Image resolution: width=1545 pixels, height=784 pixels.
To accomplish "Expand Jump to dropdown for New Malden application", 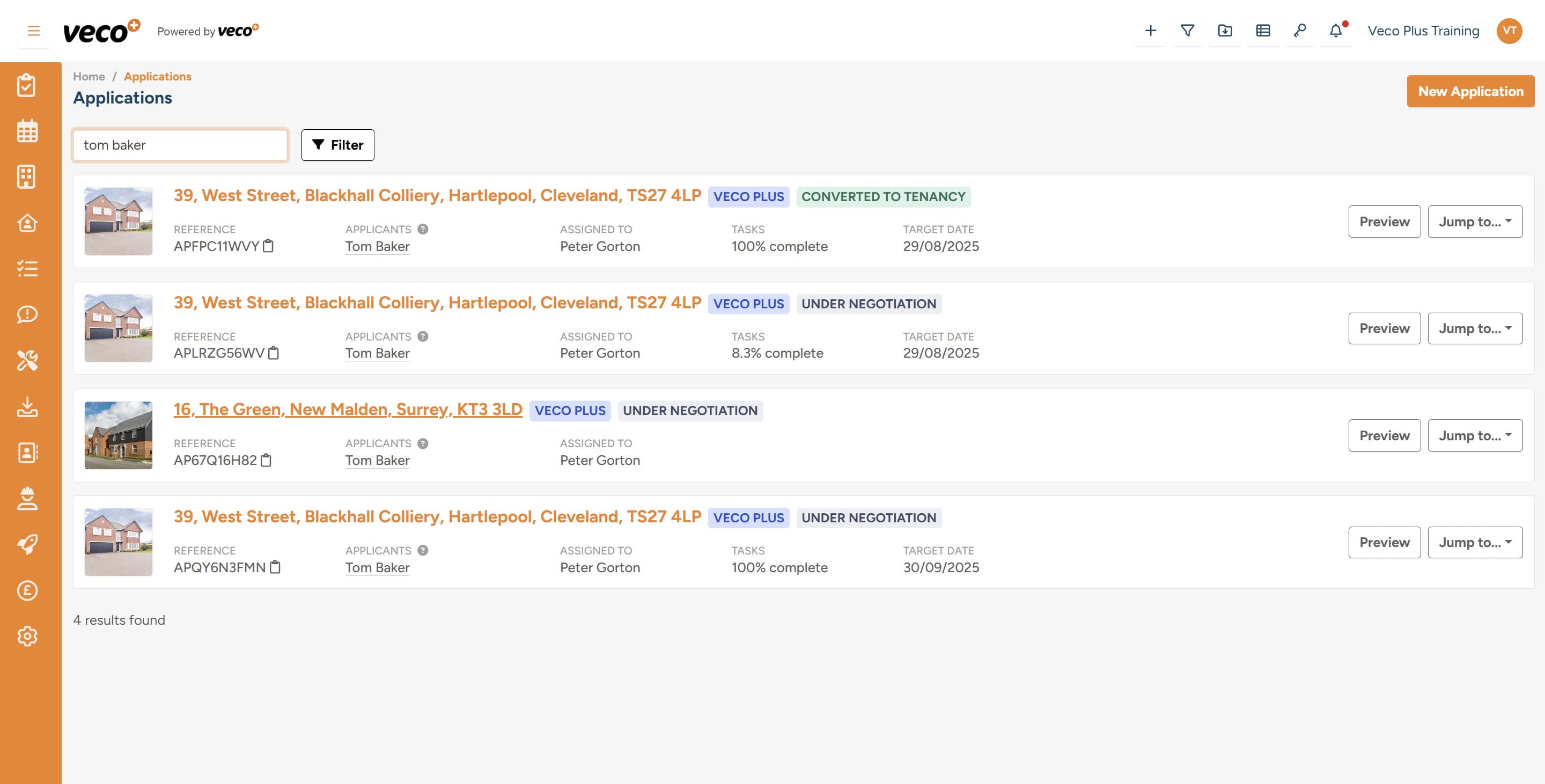I will (1474, 435).
